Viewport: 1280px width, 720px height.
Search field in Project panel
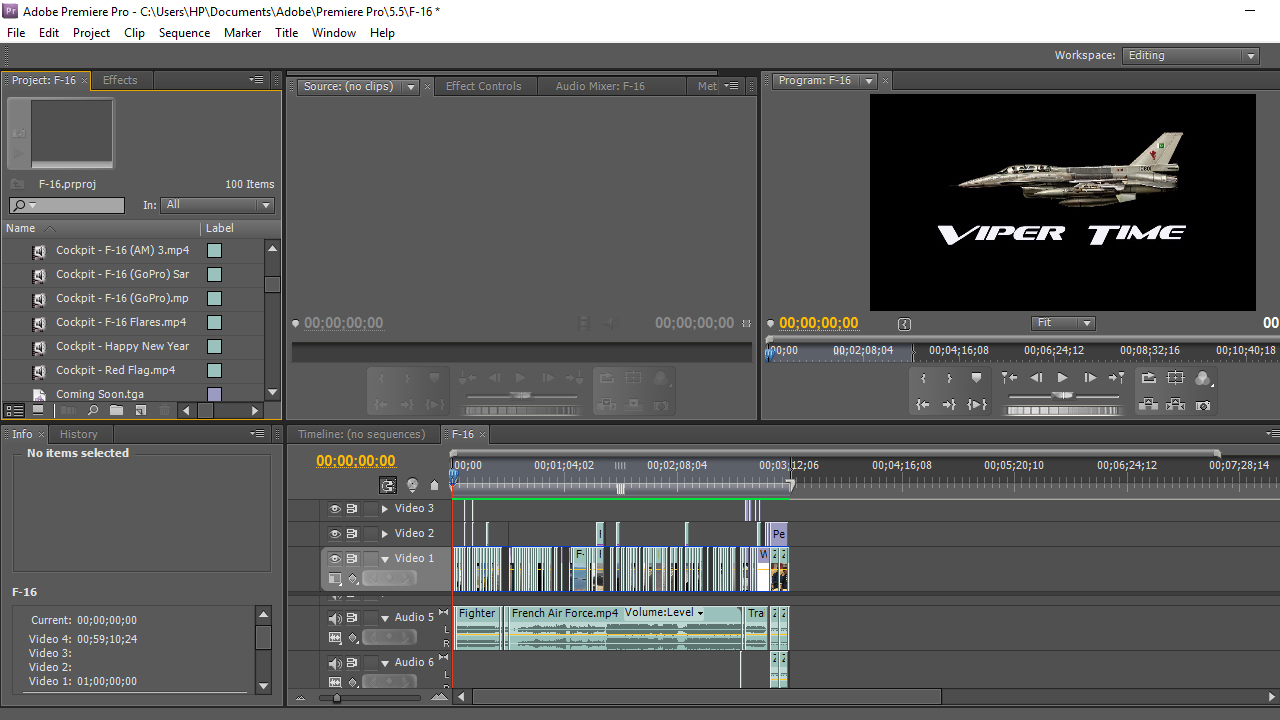click(x=67, y=205)
